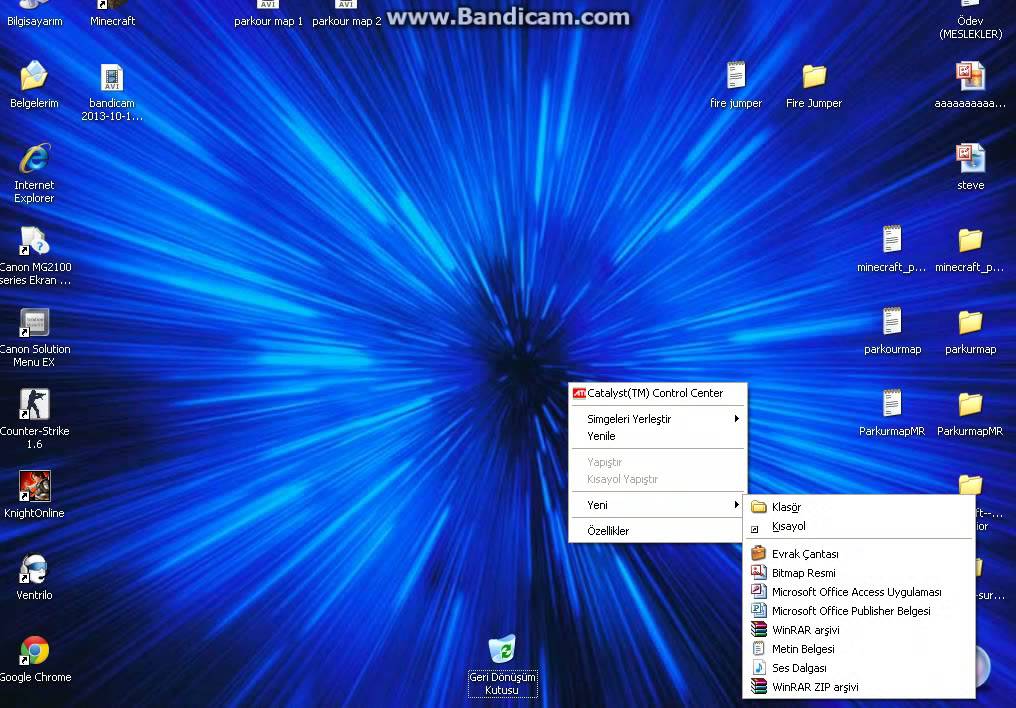Viewport: 1016px width, 708px height.
Task: Select the Google Chrome shortcut icon
Action: 34,650
